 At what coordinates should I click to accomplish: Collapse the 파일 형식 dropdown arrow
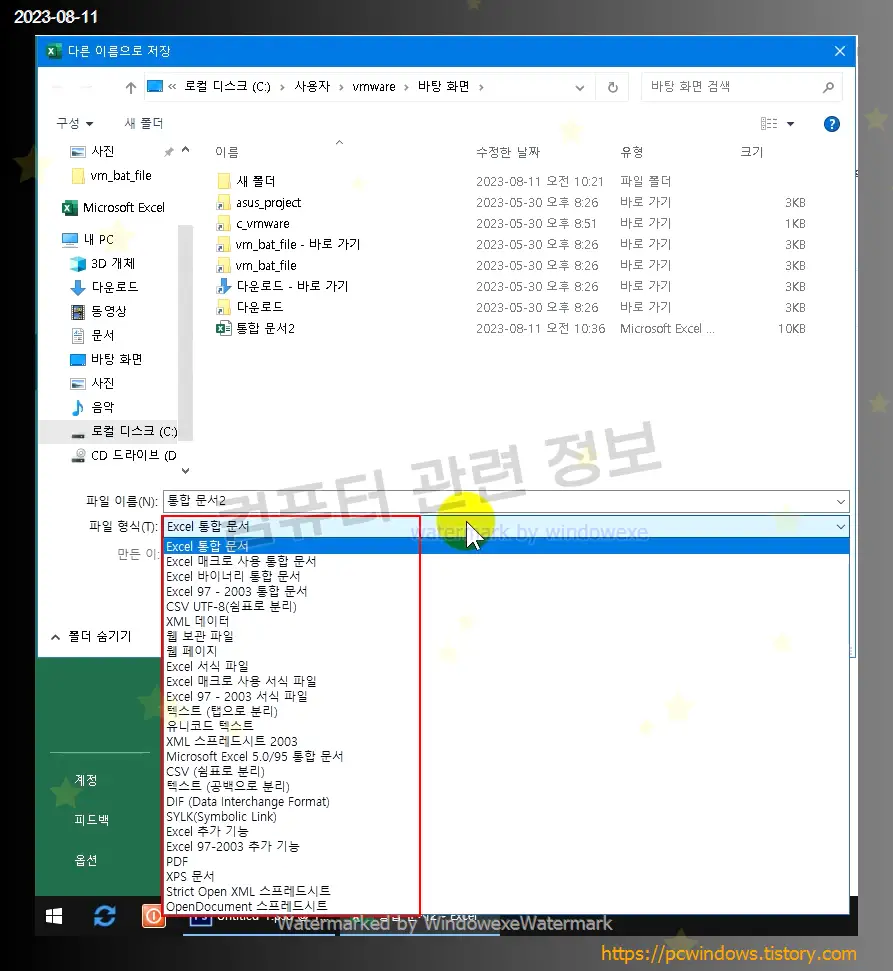point(840,527)
